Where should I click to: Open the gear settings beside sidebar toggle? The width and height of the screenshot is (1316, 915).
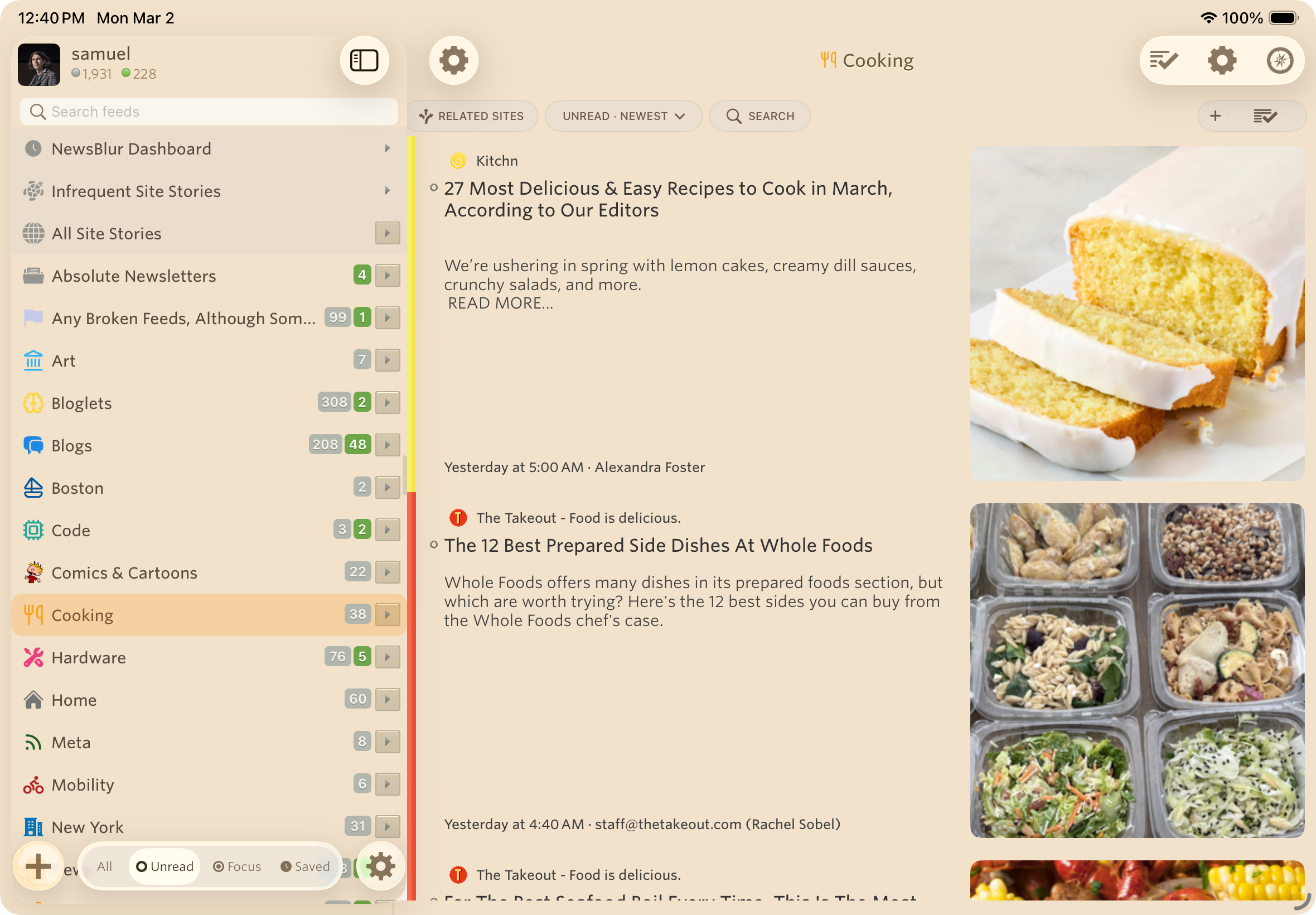point(453,60)
